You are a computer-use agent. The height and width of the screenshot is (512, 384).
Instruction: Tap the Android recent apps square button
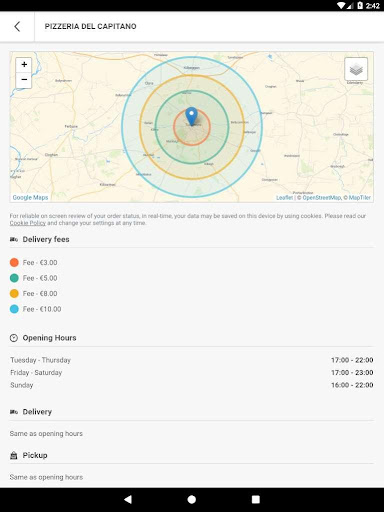click(256, 499)
